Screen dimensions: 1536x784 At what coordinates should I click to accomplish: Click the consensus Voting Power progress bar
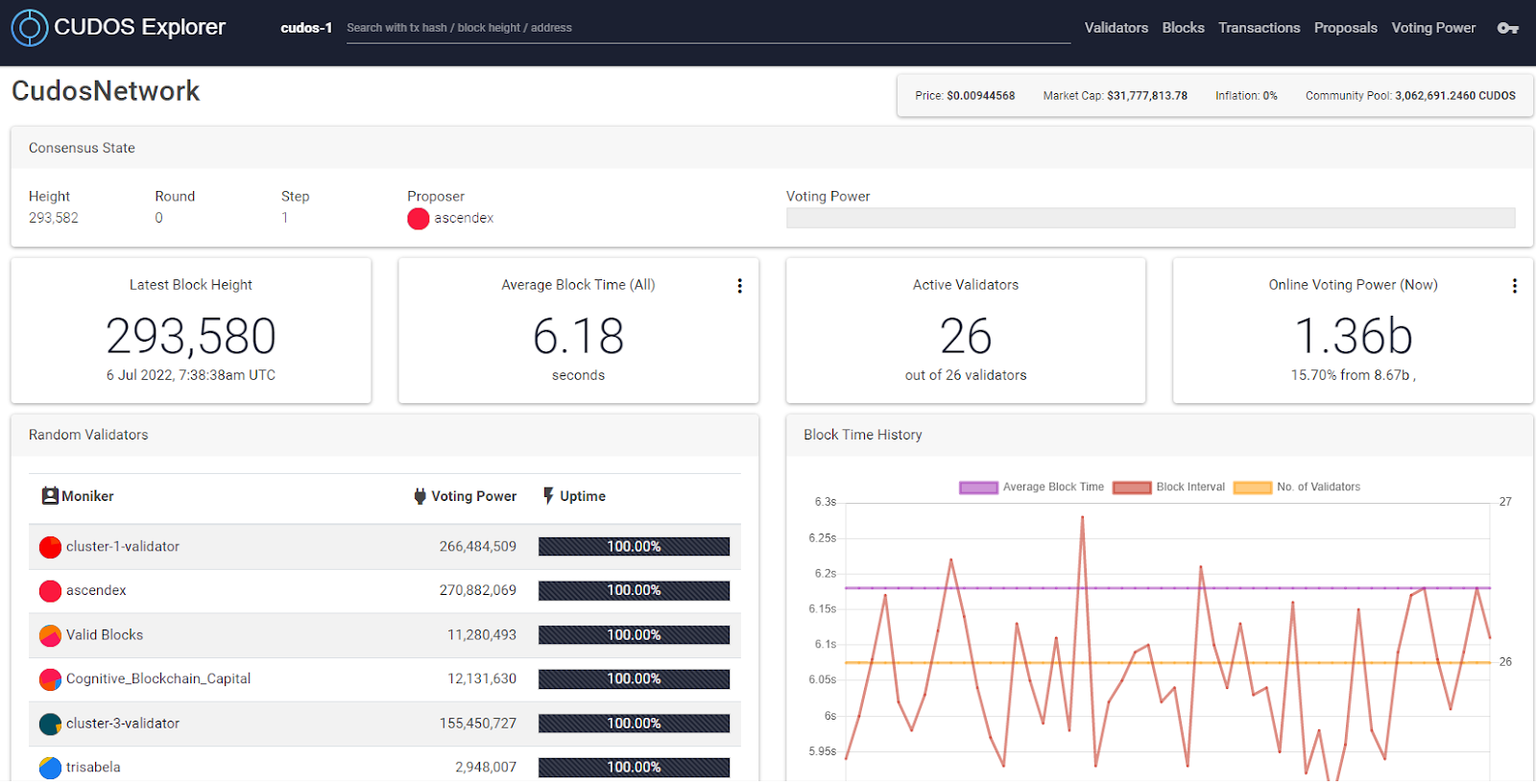pos(1150,218)
